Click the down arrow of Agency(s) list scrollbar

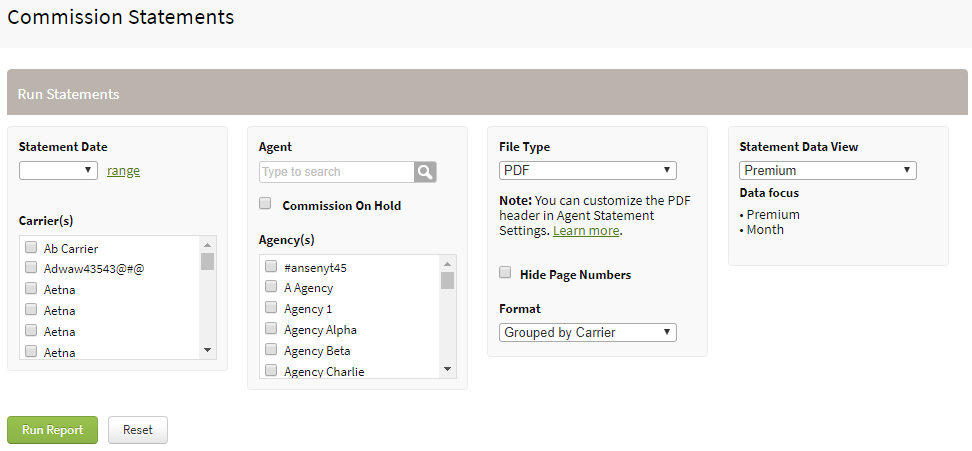(x=448, y=370)
